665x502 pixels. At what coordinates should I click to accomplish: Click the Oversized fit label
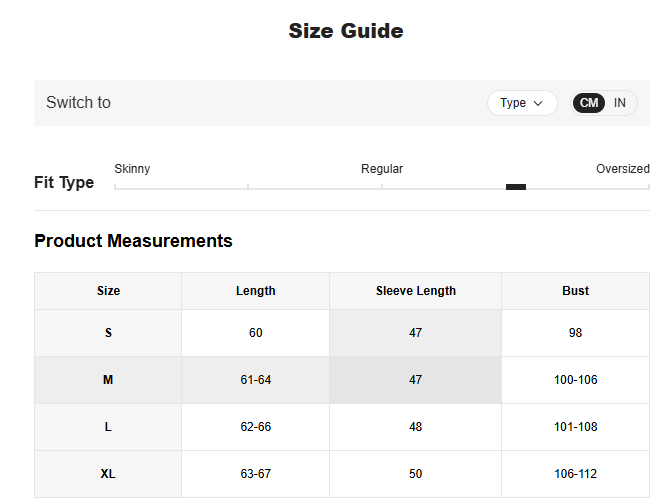622,169
